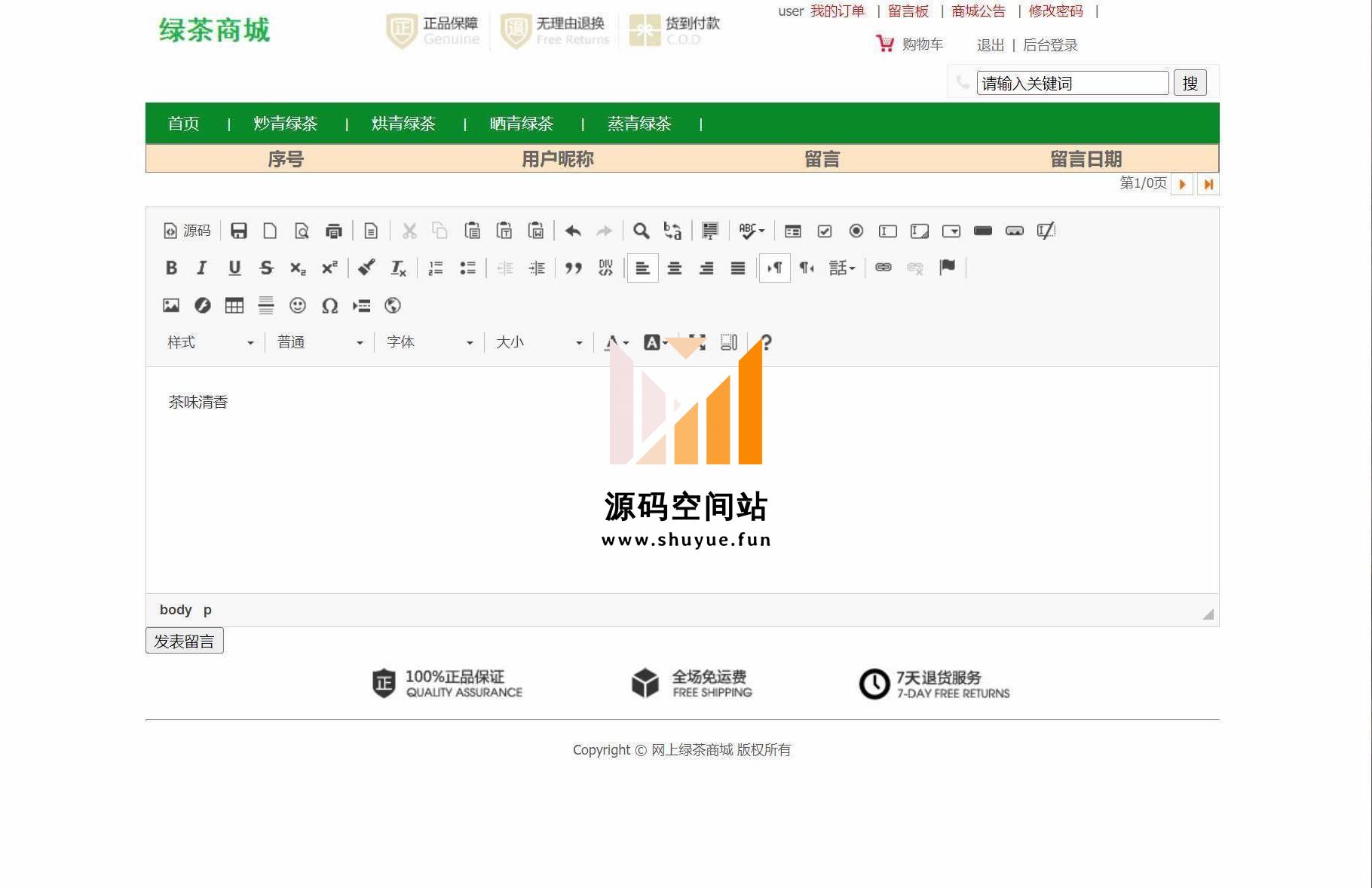Open the Set Language dropdown
Image resolution: width=1372 pixels, height=888 pixels.
tap(842, 268)
